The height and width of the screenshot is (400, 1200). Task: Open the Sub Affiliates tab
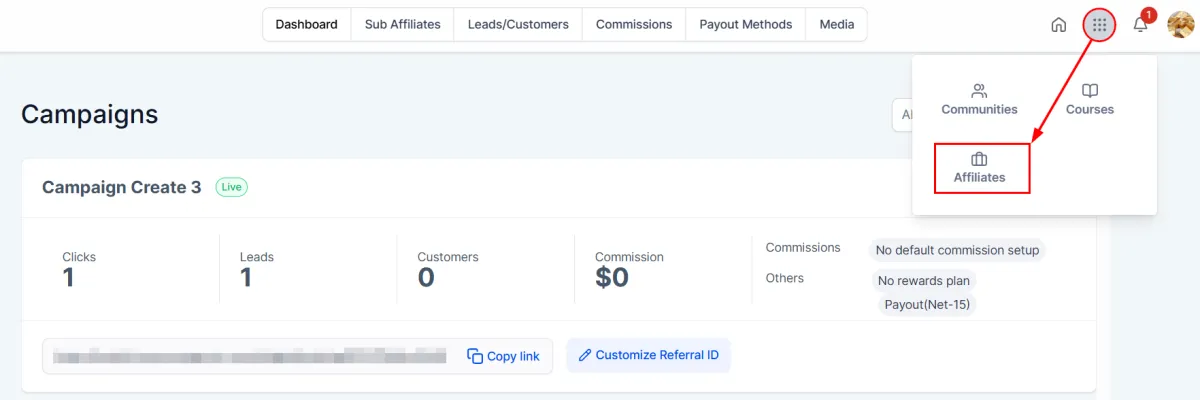click(x=402, y=25)
